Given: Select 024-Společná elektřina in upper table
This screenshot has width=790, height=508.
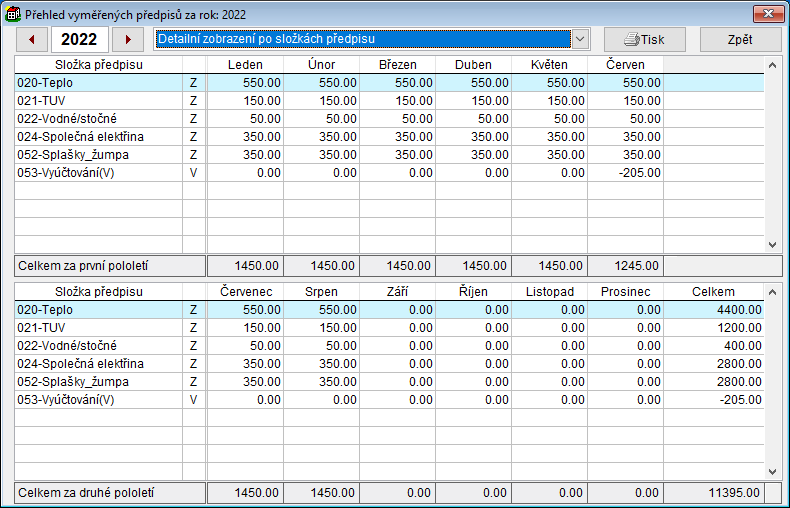Looking at the screenshot, I should (98, 137).
